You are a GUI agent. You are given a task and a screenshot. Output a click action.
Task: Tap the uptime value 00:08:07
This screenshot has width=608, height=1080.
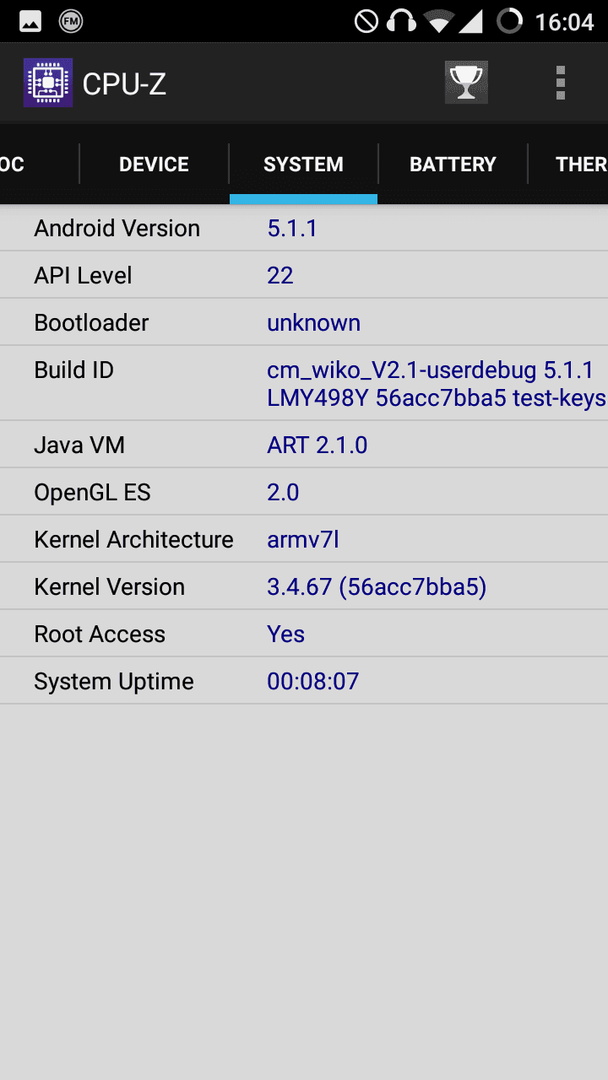tap(313, 681)
